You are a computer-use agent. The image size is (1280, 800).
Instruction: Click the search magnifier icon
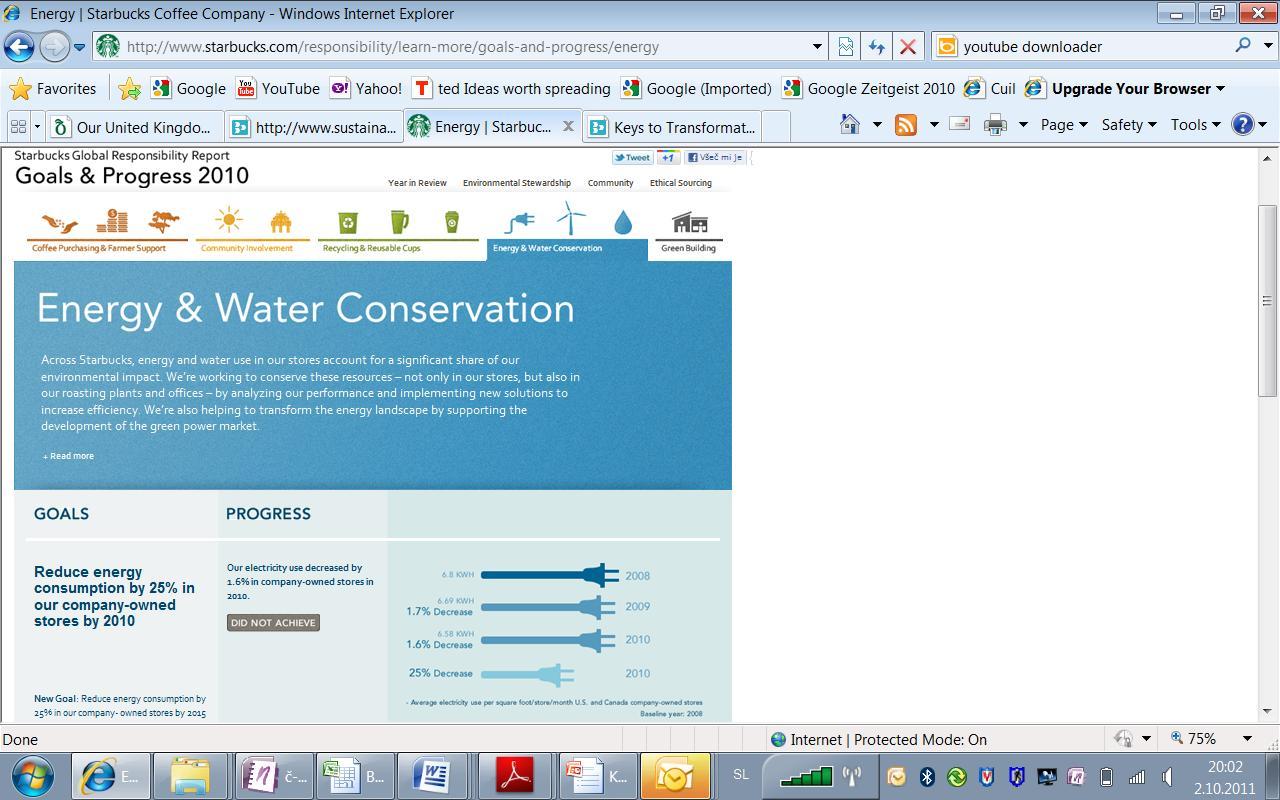(x=1243, y=45)
